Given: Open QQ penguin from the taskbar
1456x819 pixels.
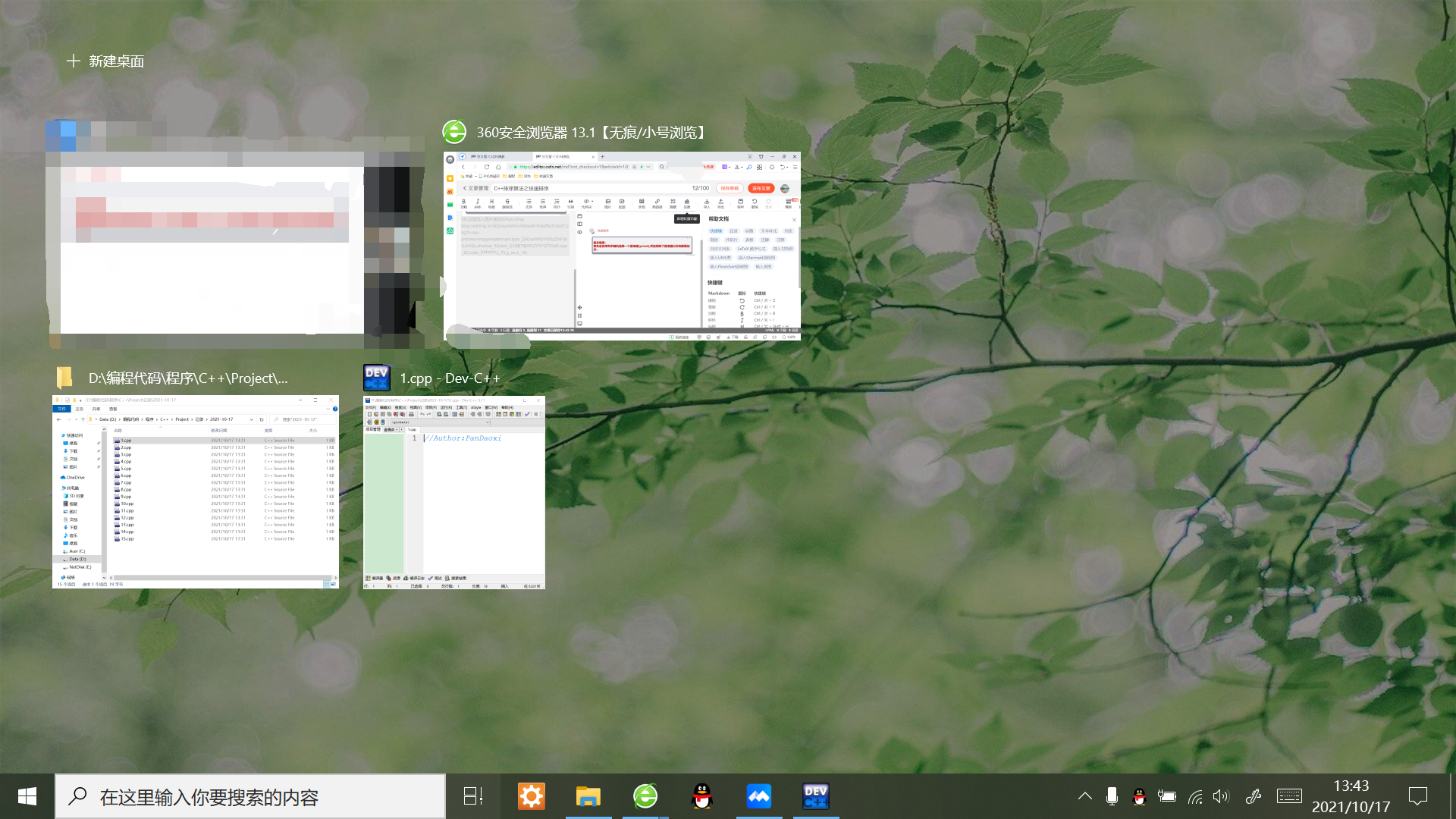Looking at the screenshot, I should 702,796.
